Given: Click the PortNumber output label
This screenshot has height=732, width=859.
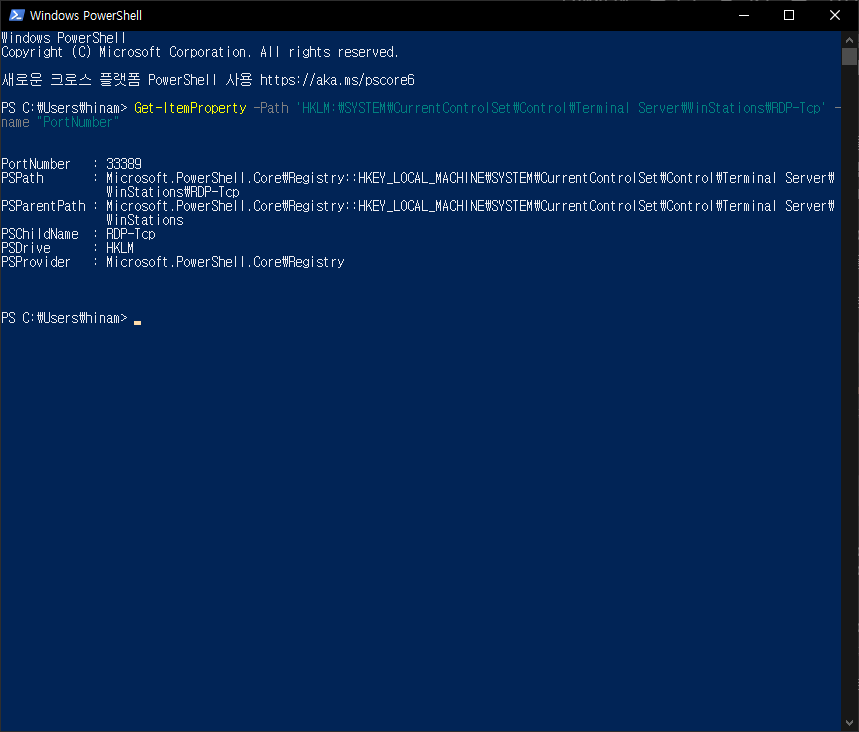Looking at the screenshot, I should (x=36, y=164).
